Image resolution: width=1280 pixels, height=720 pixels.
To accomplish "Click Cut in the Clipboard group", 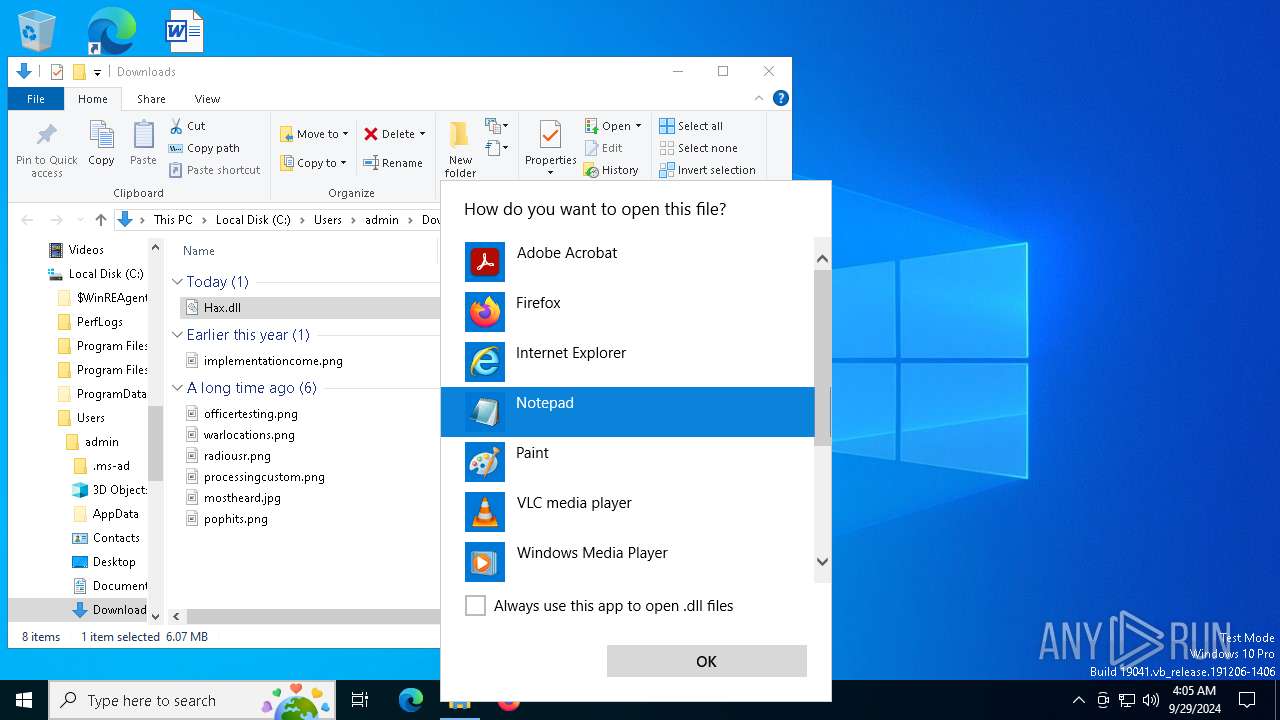I will pos(187,126).
